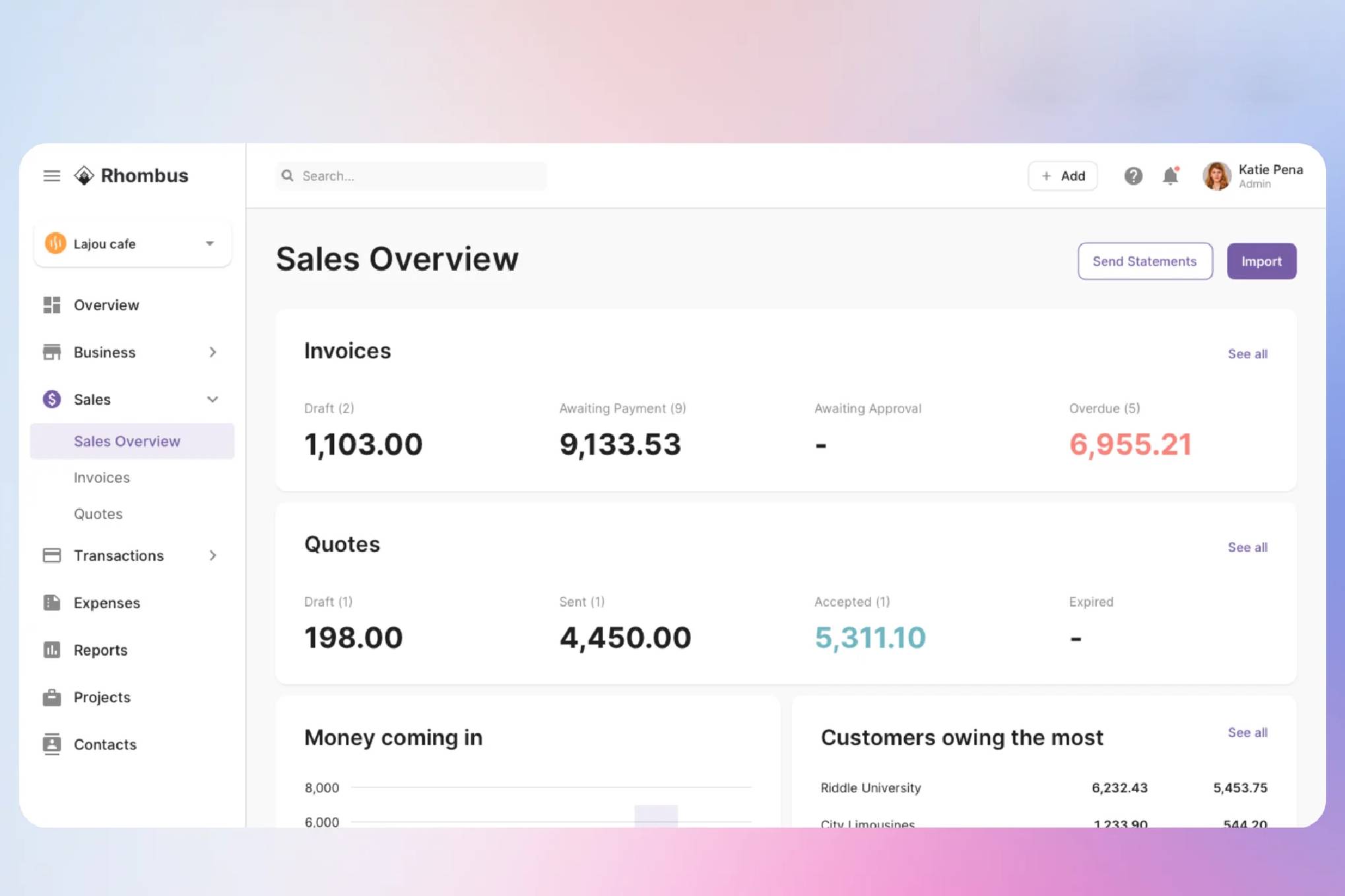Click the Projects briefcase icon
Viewport: 1345px width, 896px height.
coord(51,697)
